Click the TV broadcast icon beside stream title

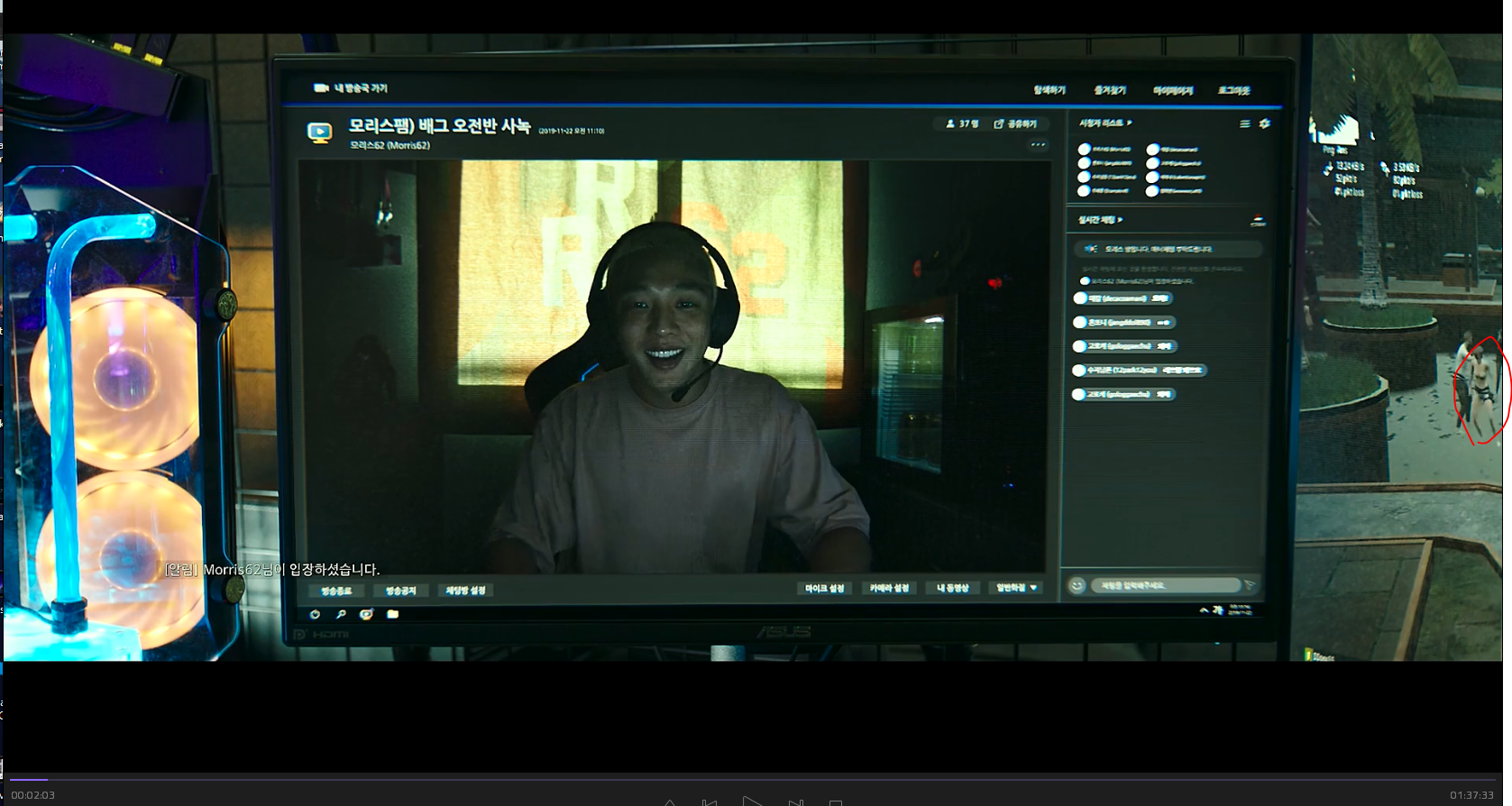pyautogui.click(x=319, y=133)
